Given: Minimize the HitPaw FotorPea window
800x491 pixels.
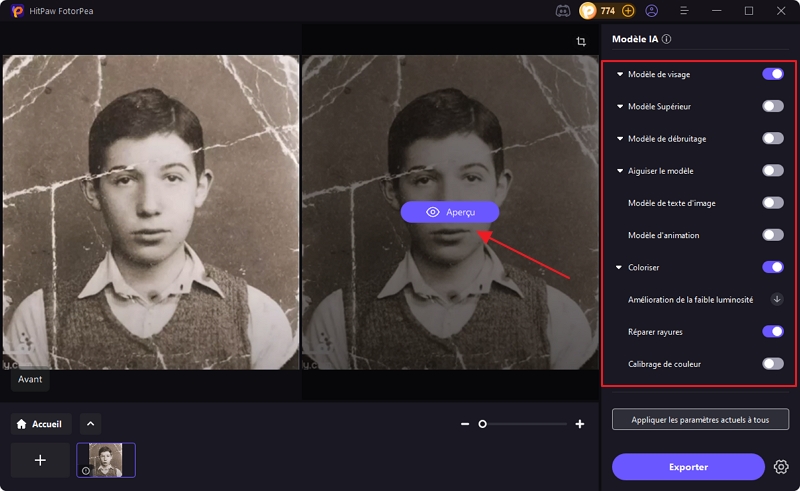Looking at the screenshot, I should pyautogui.click(x=716, y=11).
